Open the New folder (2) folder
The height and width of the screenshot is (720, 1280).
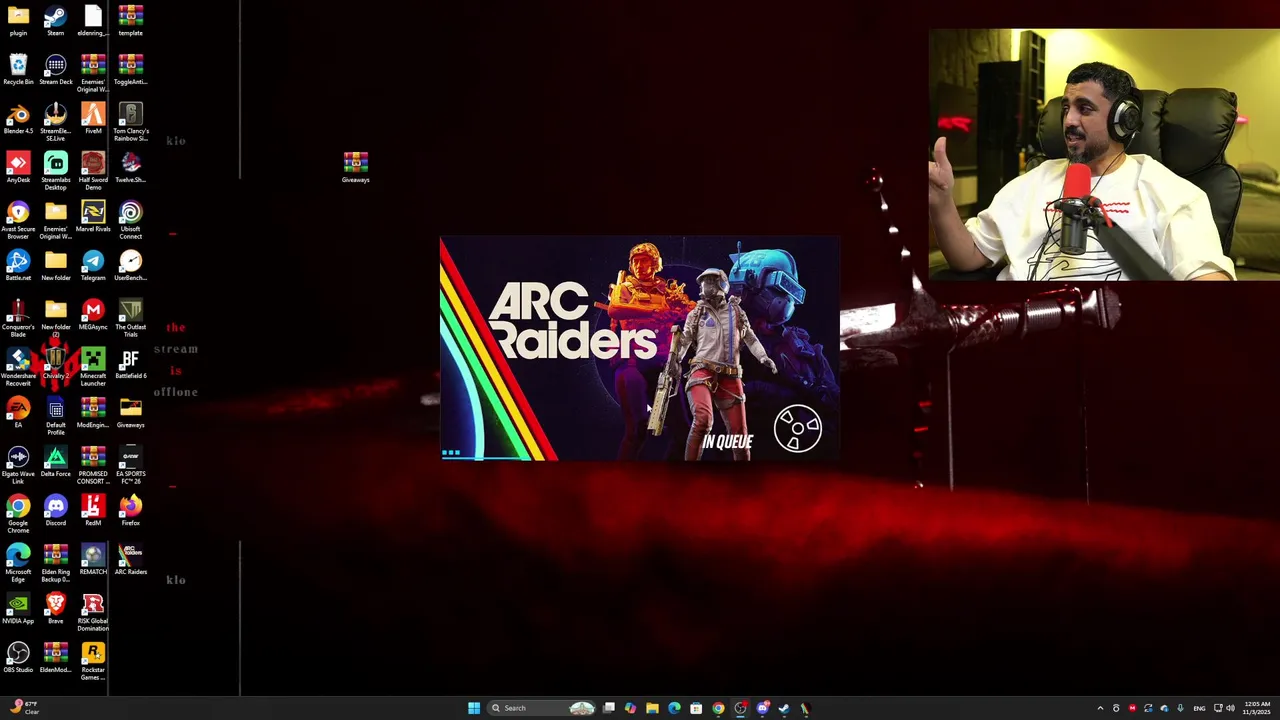[55, 318]
